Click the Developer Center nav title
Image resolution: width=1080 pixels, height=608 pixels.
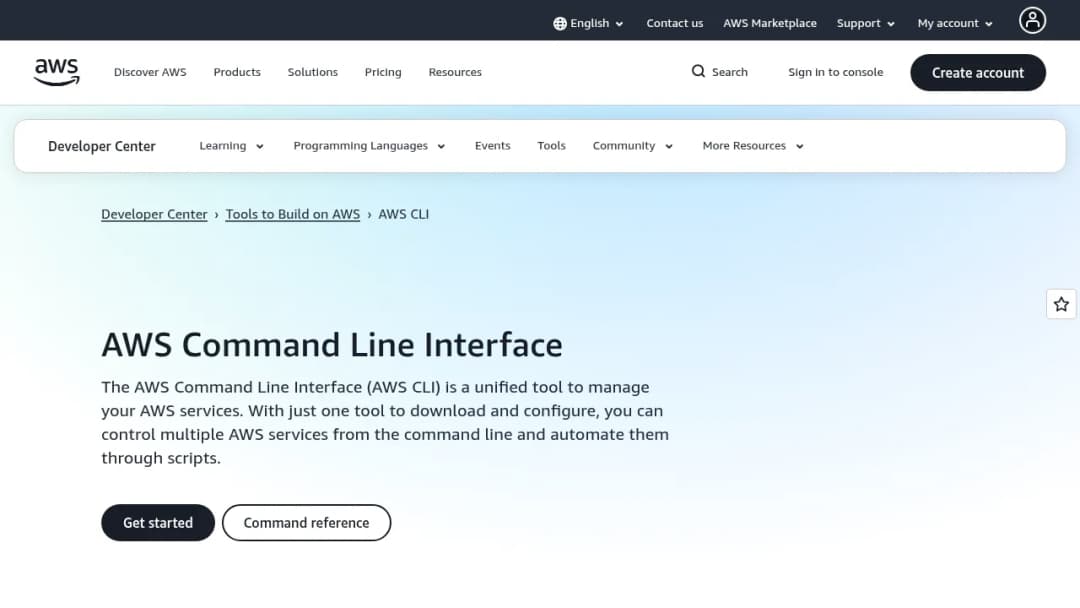click(x=102, y=146)
